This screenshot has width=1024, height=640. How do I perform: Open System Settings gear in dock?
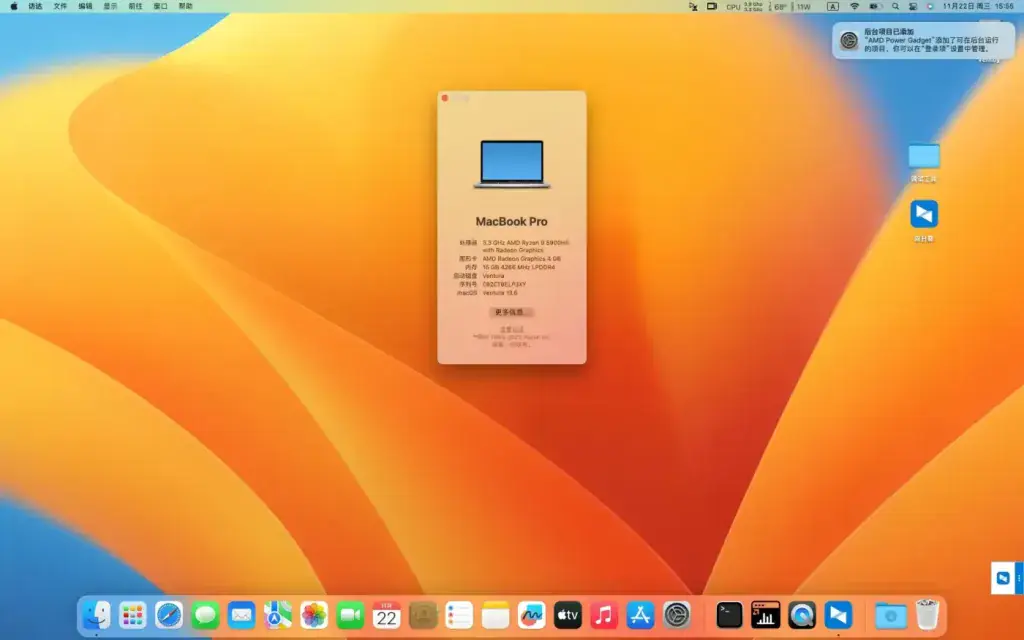(677, 615)
